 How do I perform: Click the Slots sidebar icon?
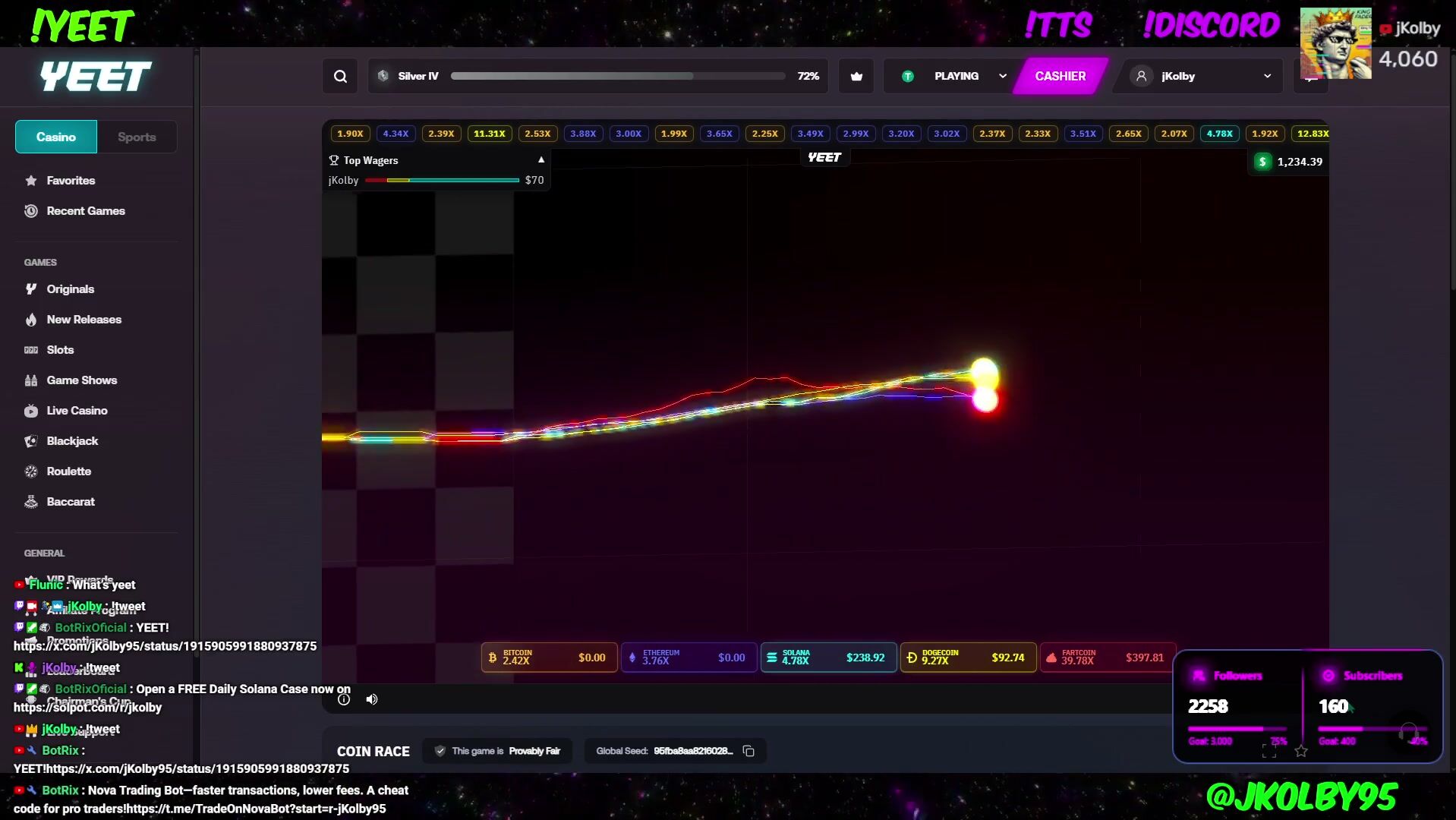[x=31, y=350]
